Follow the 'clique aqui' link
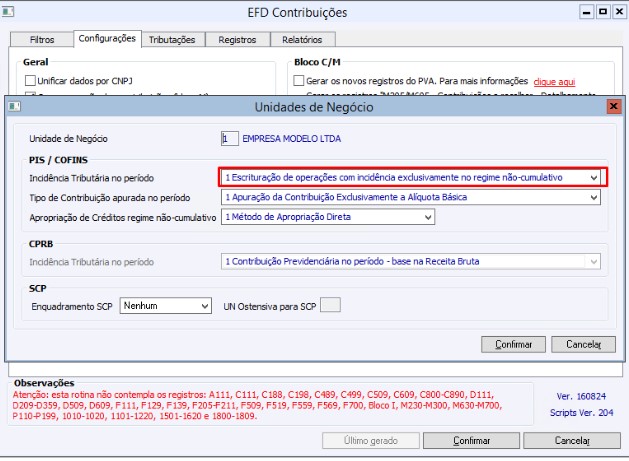 tap(554, 81)
